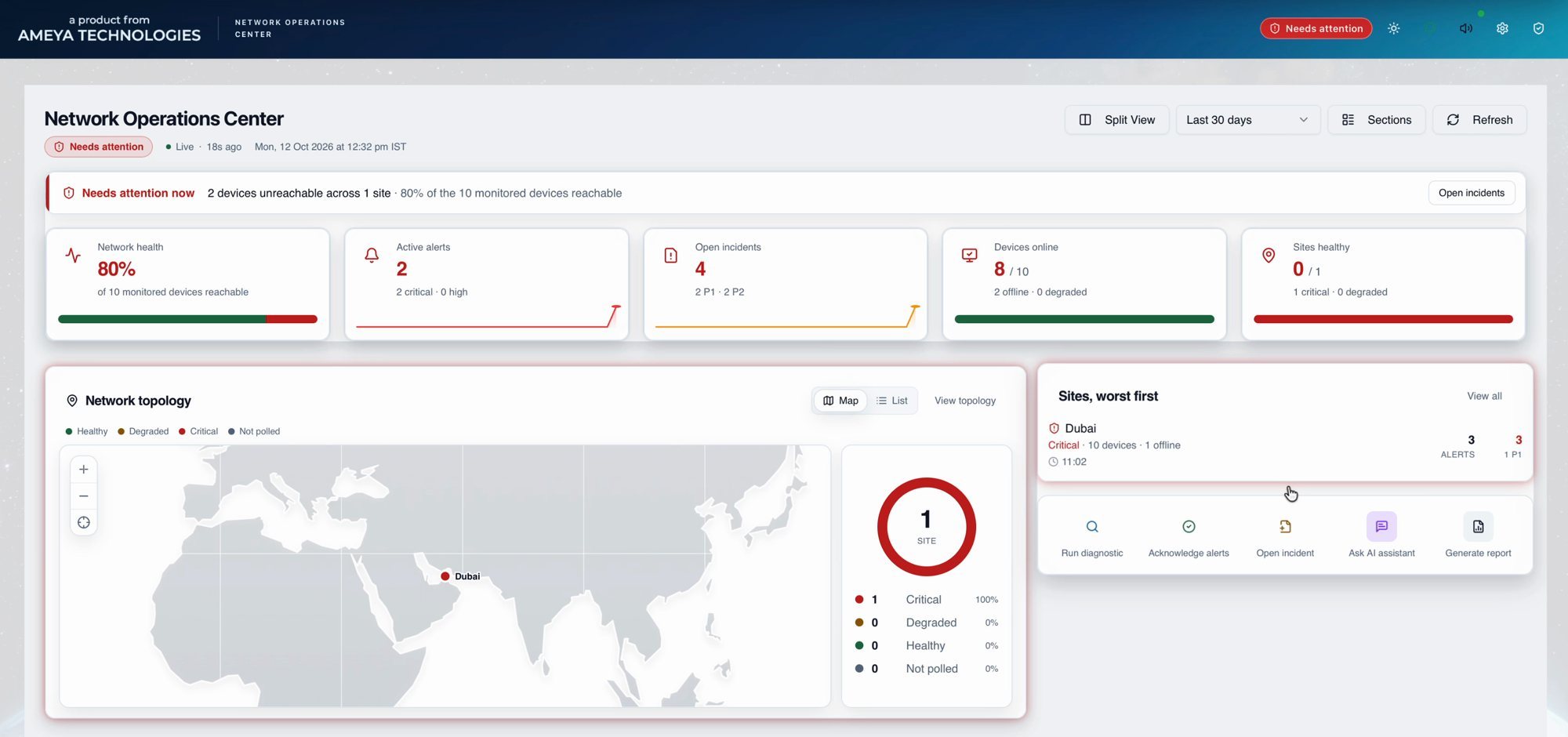
Task: Ask AI assistant via the chat icon
Action: point(1381,527)
